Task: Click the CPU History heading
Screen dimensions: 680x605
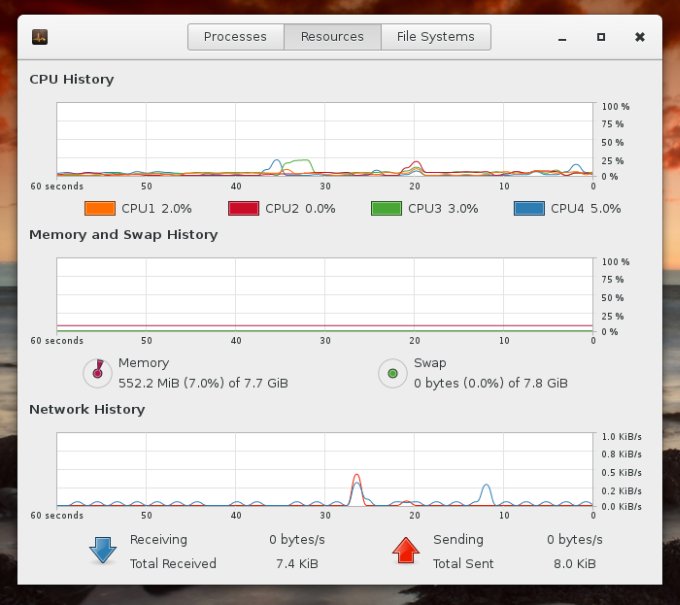Action: coord(72,79)
